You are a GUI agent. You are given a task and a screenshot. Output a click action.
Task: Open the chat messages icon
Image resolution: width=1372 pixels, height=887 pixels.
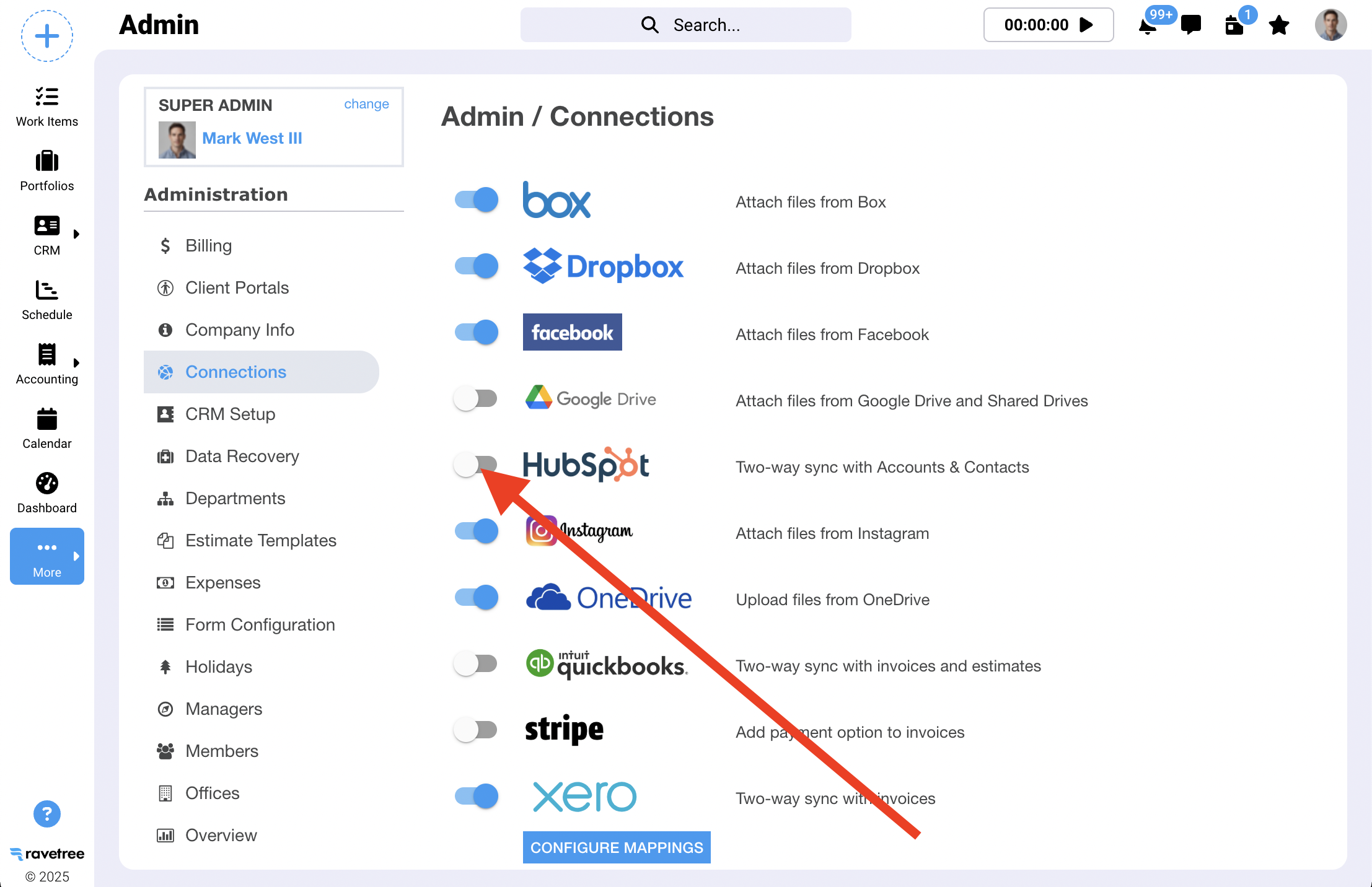tap(1190, 25)
